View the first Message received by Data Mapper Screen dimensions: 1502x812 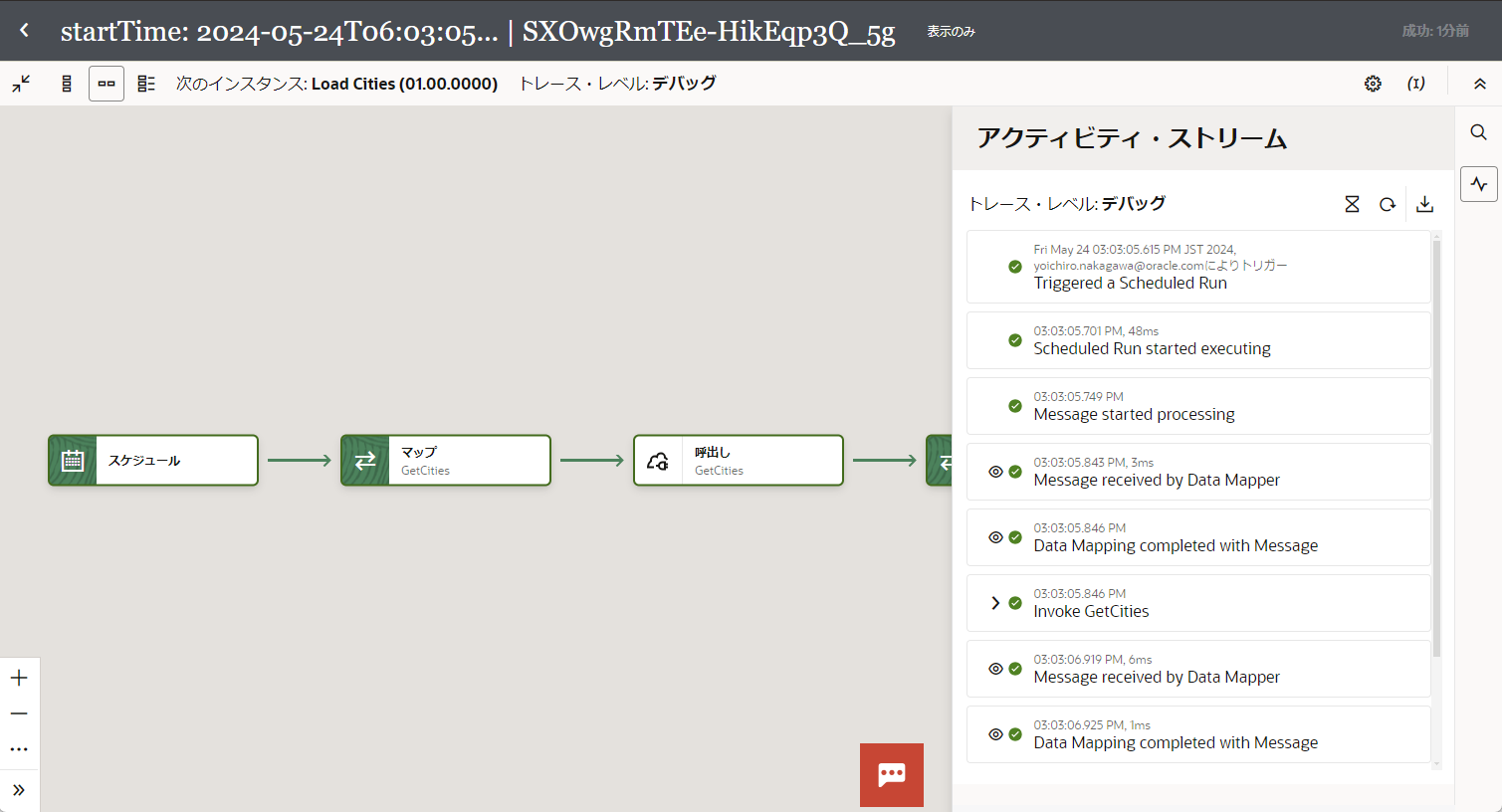995,472
